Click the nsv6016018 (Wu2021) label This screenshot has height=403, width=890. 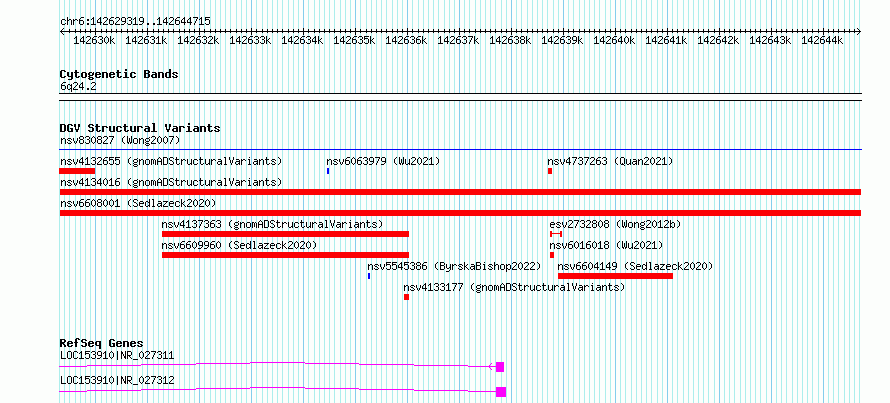(x=606, y=245)
